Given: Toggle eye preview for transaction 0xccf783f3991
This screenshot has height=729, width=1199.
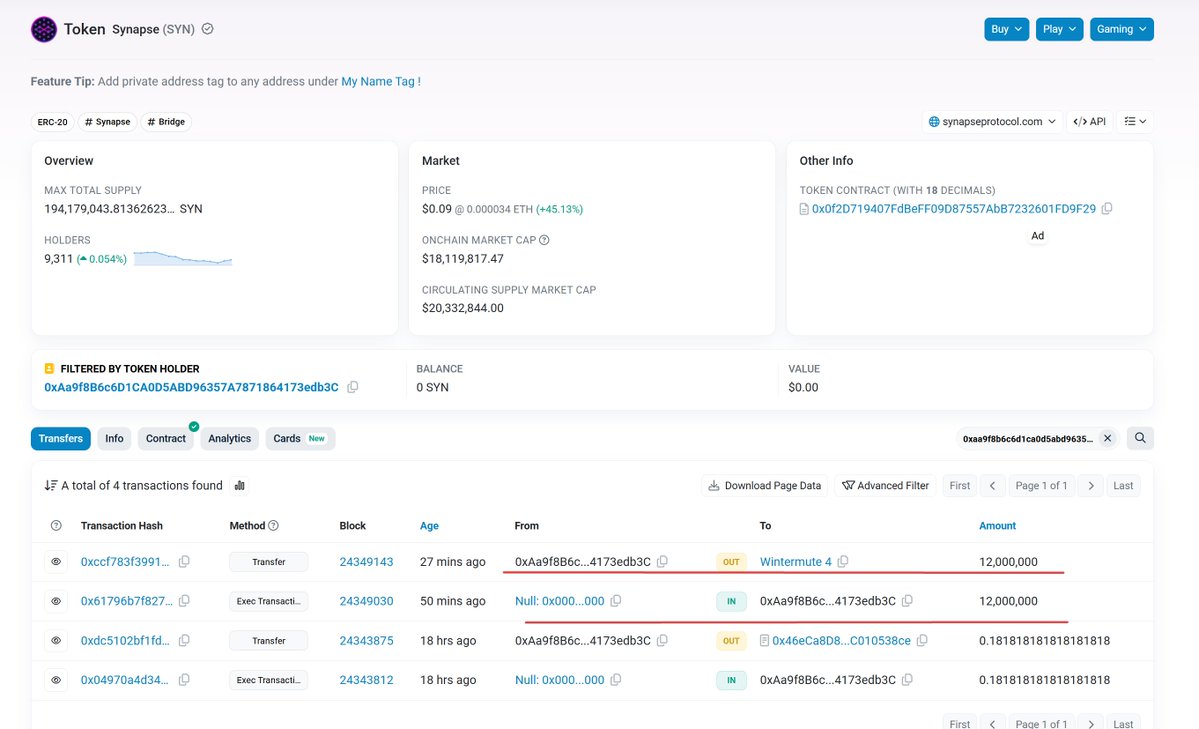Looking at the screenshot, I should point(57,562).
